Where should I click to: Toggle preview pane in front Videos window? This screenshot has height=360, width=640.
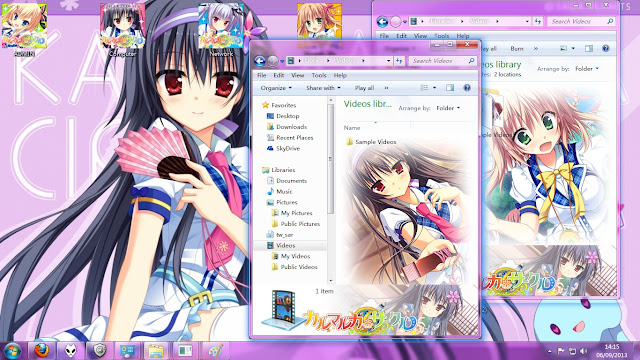click(x=450, y=88)
